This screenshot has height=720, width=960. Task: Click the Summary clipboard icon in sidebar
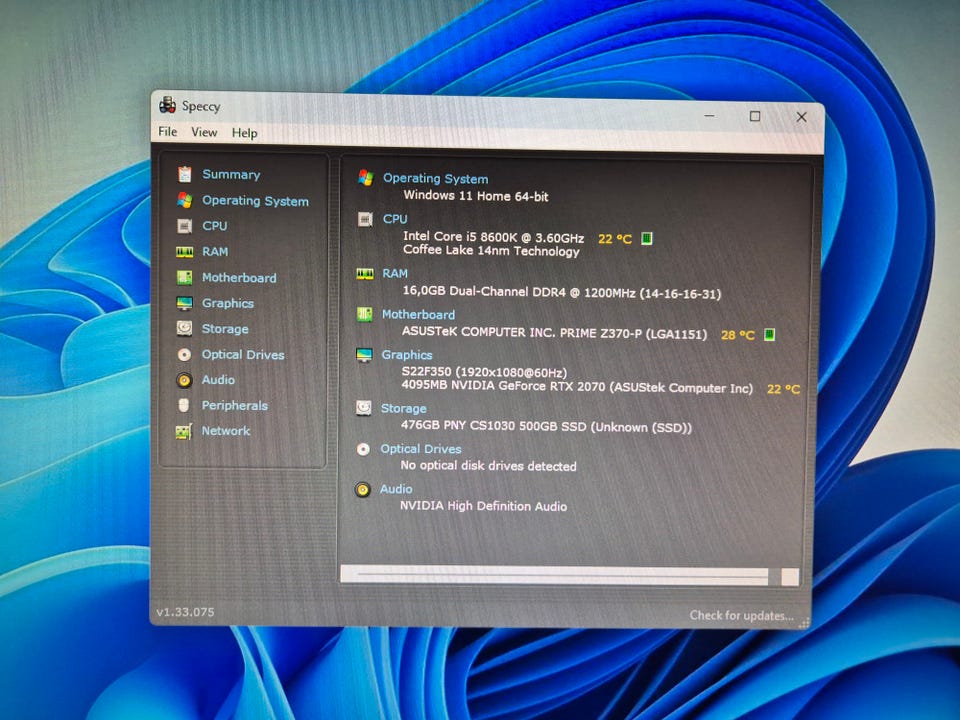(x=184, y=174)
